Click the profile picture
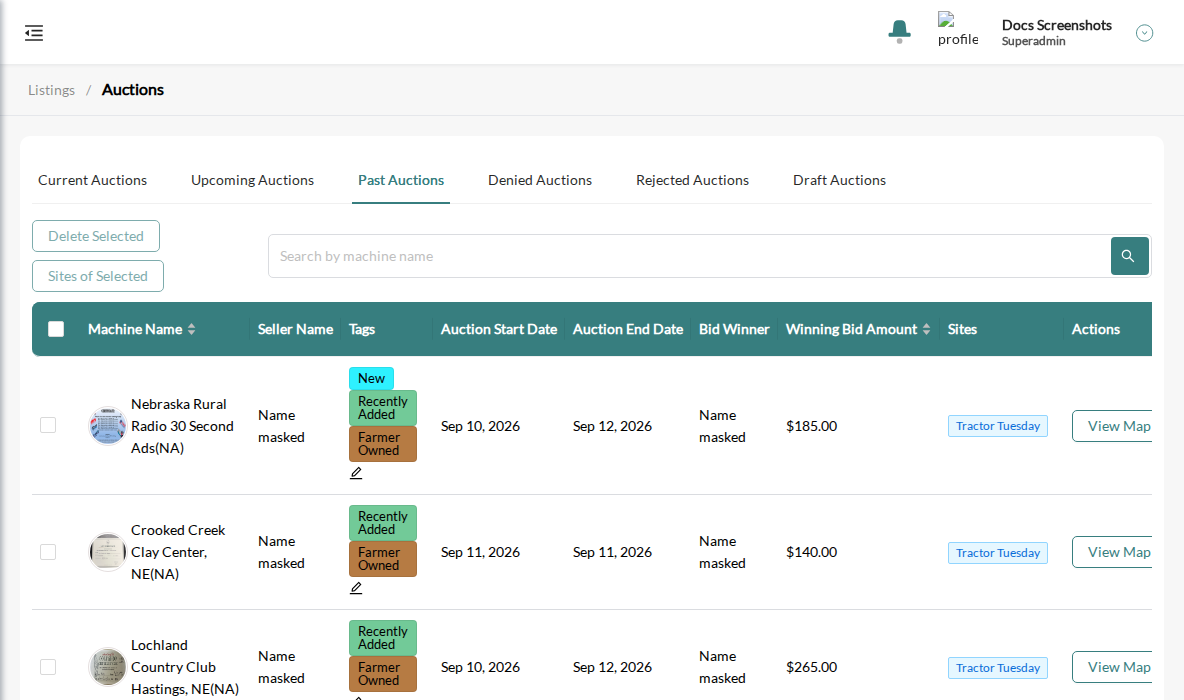Viewport: 1184px width, 700px height. pyautogui.click(x=957, y=29)
